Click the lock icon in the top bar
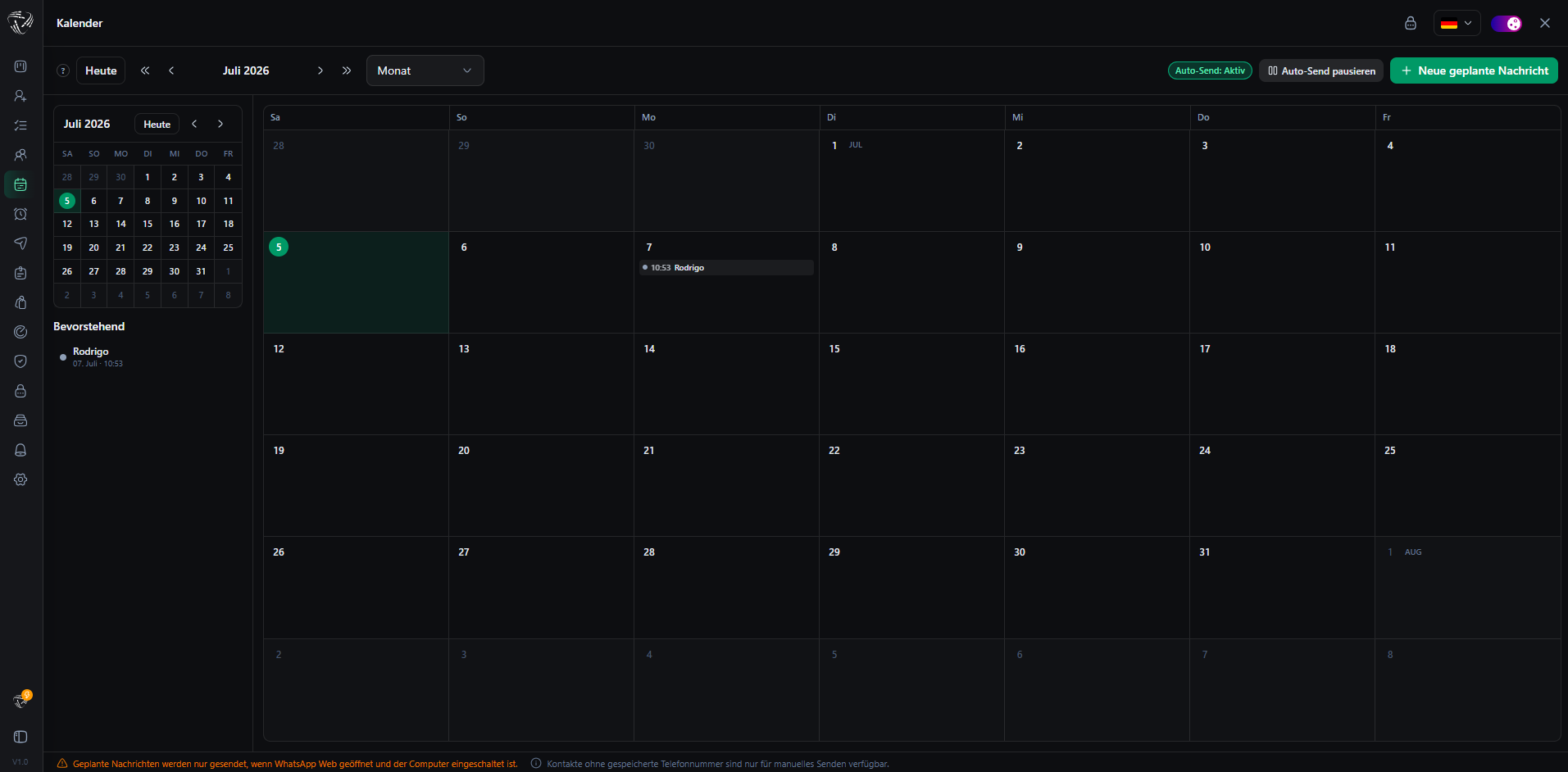This screenshot has height=772, width=1568. click(1411, 23)
